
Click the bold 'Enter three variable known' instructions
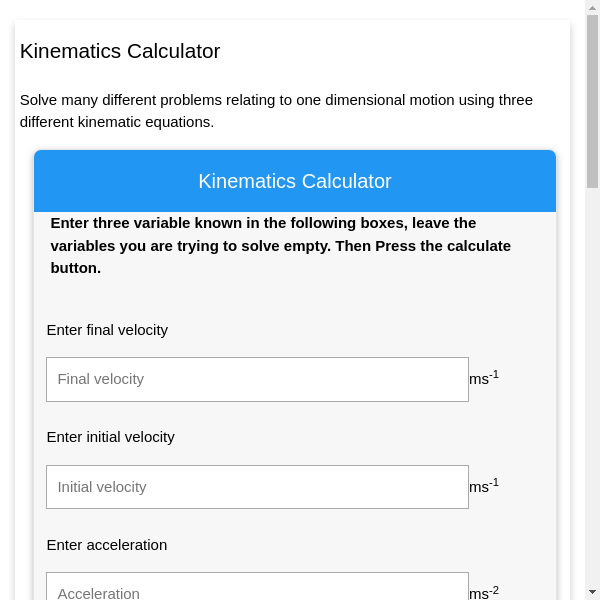[x=263, y=223]
